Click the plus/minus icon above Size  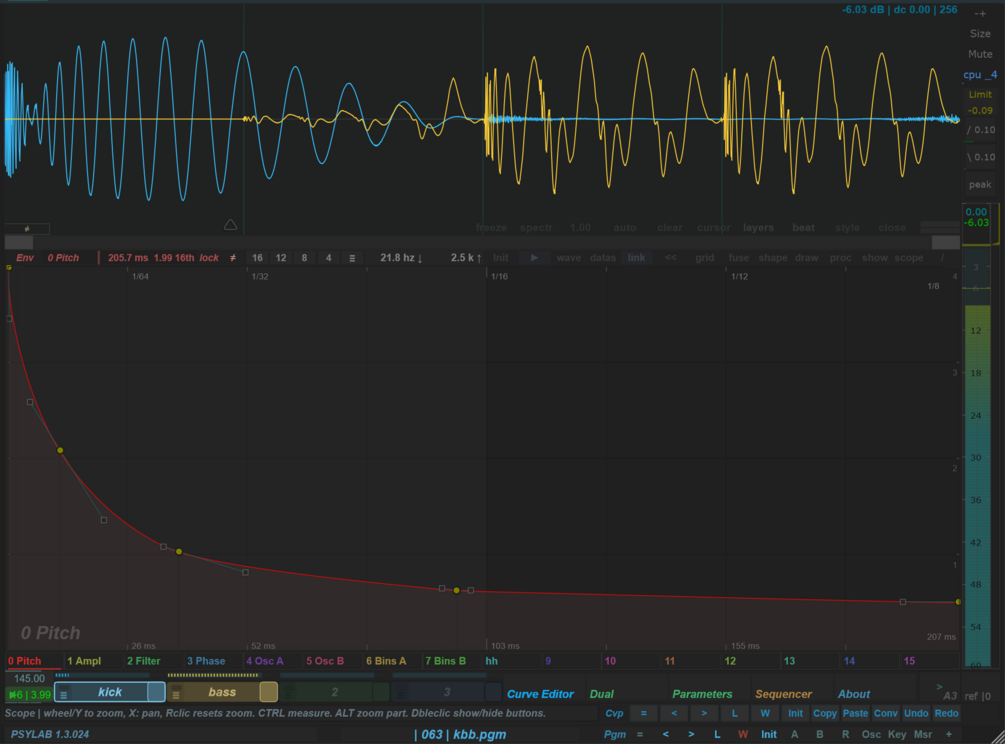click(x=980, y=13)
